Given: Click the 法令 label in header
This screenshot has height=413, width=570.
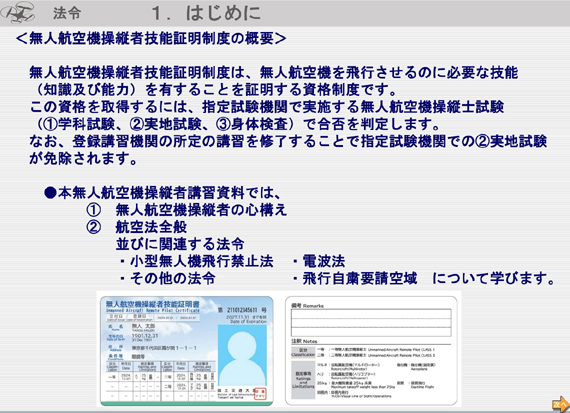Looking at the screenshot, I should (67, 13).
